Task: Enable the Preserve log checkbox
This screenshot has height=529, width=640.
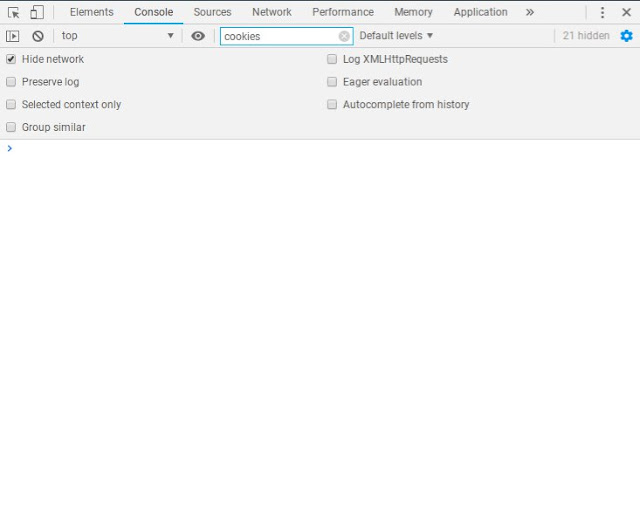Action: pos(12,82)
